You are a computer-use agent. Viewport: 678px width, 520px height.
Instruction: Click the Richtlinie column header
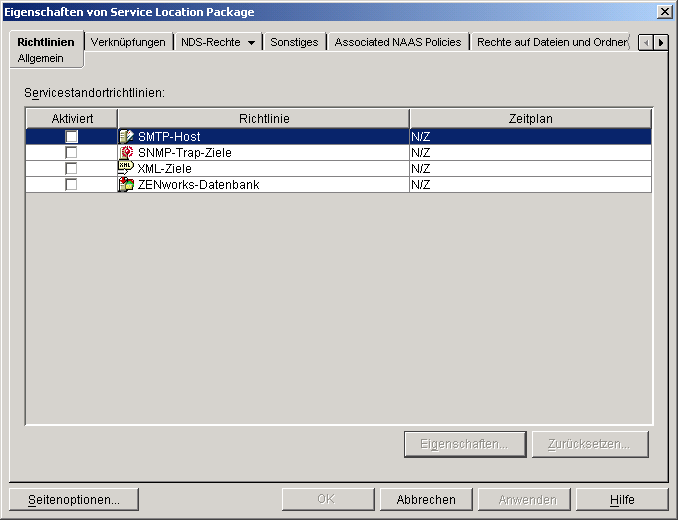pyautogui.click(x=264, y=118)
